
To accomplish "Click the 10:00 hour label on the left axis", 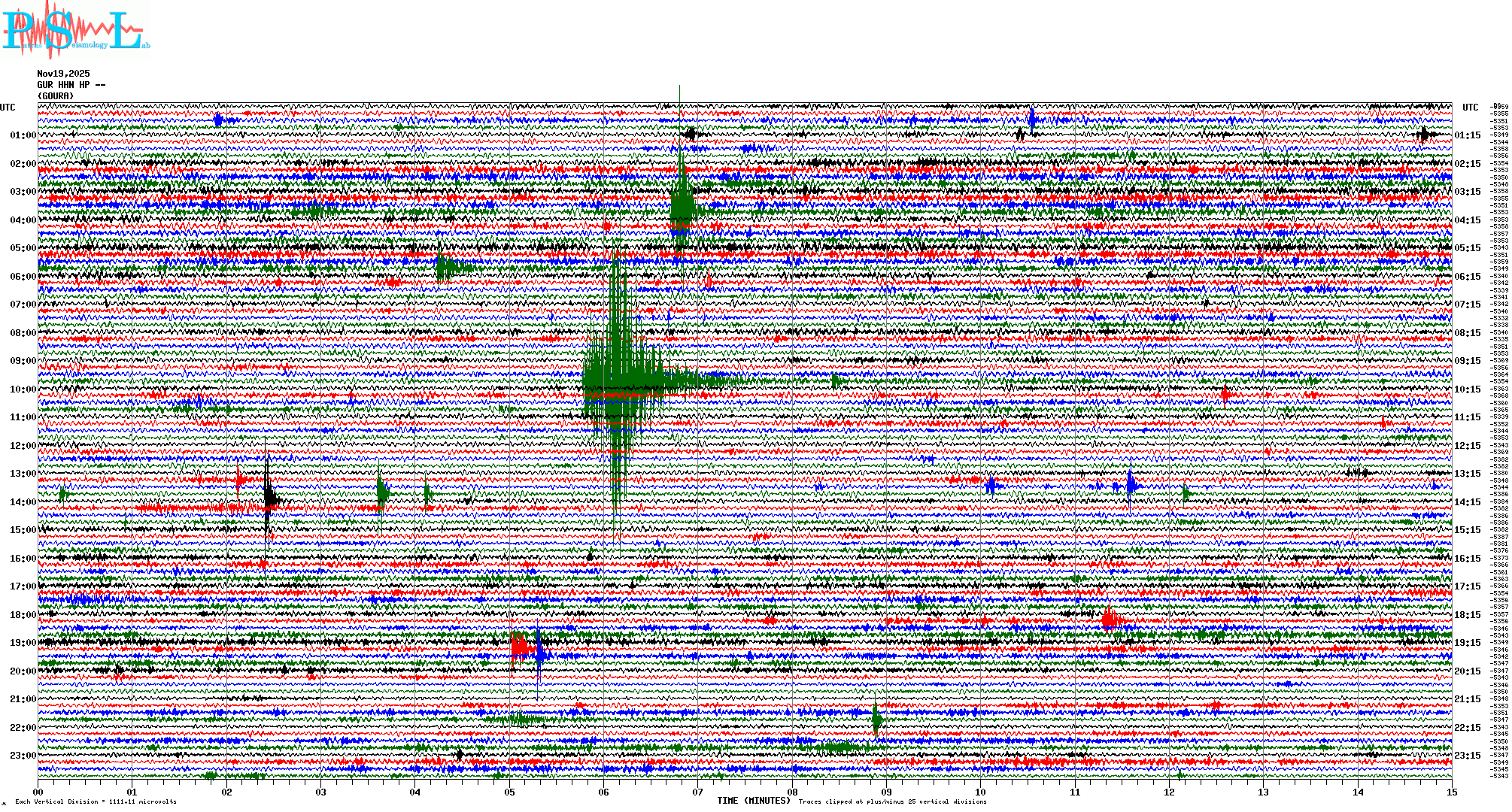I will click(23, 389).
